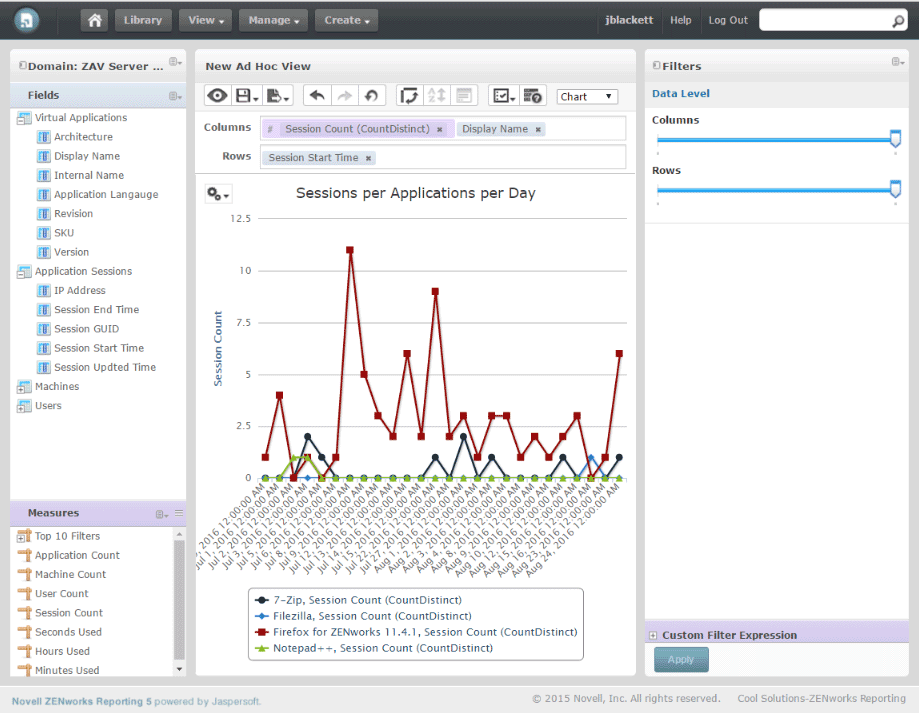Open the Save floppy-disk menu
The image size is (919, 713).
tap(246, 95)
